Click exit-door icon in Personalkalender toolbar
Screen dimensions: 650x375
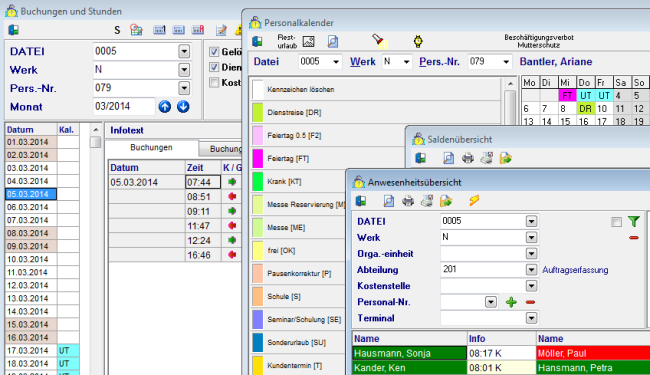pyautogui.click(x=257, y=41)
